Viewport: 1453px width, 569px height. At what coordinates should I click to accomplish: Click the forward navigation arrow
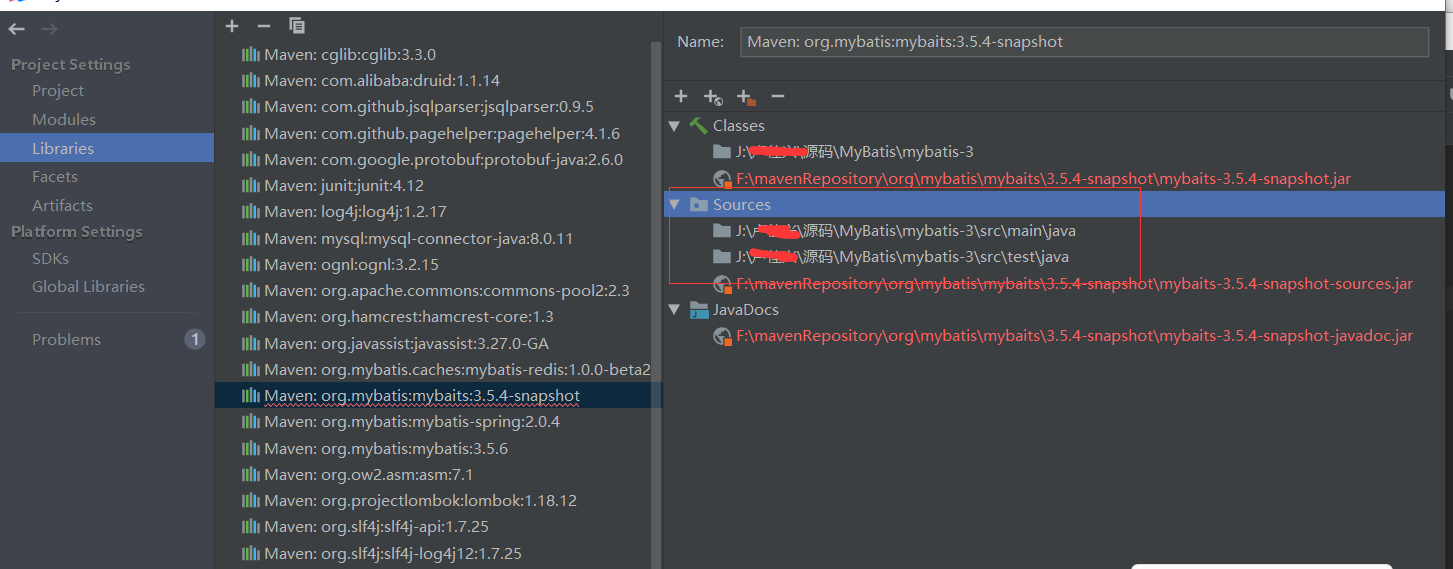49,29
